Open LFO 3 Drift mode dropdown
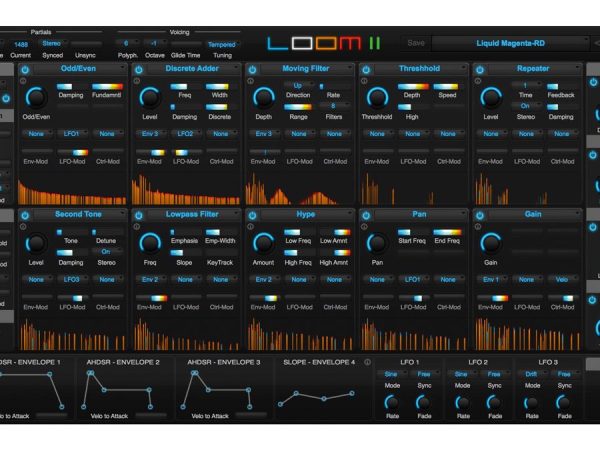This screenshot has height=450, width=600. (x=532, y=374)
